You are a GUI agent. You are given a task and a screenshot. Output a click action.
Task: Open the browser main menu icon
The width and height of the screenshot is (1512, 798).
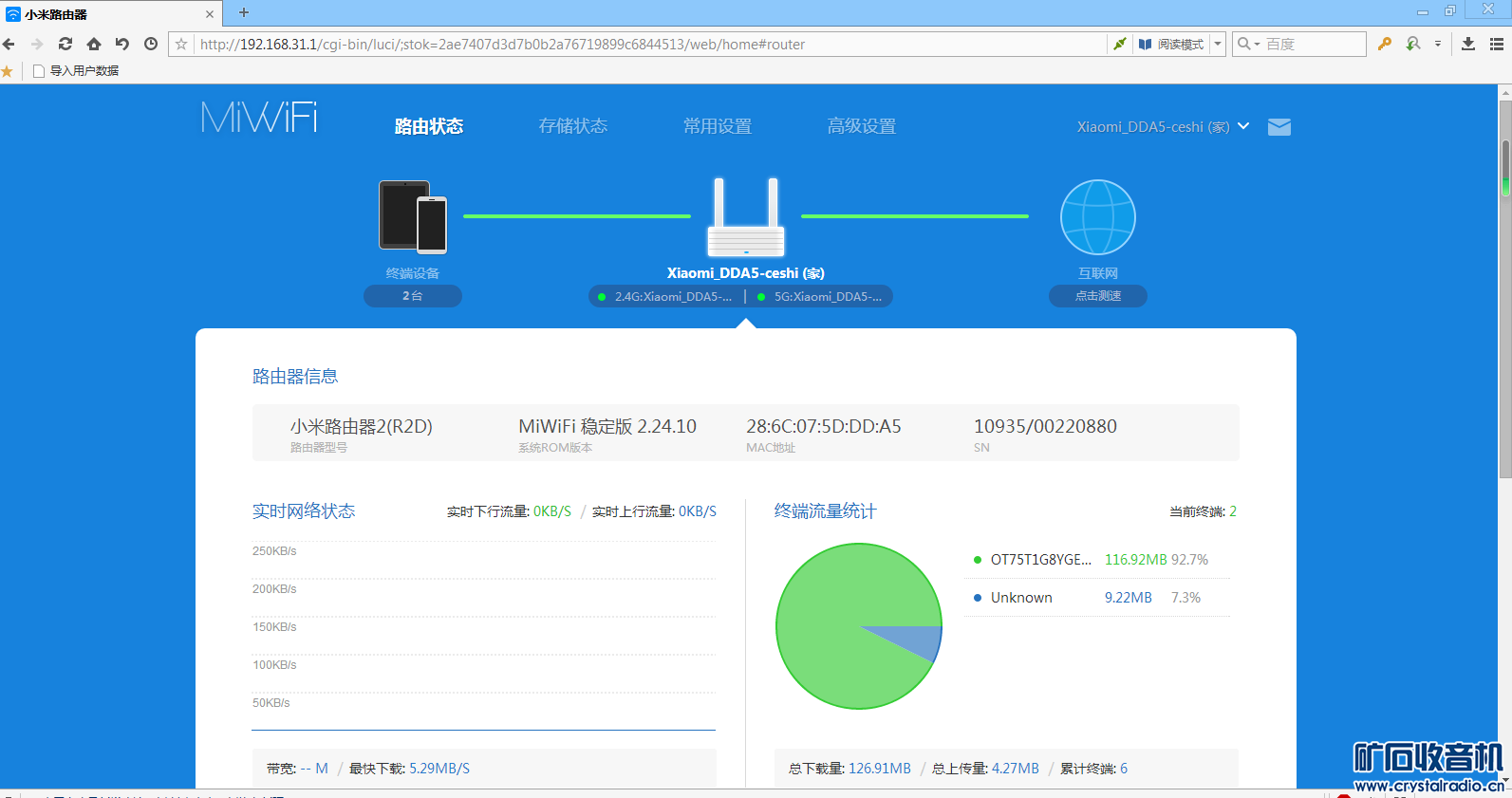[x=1497, y=44]
